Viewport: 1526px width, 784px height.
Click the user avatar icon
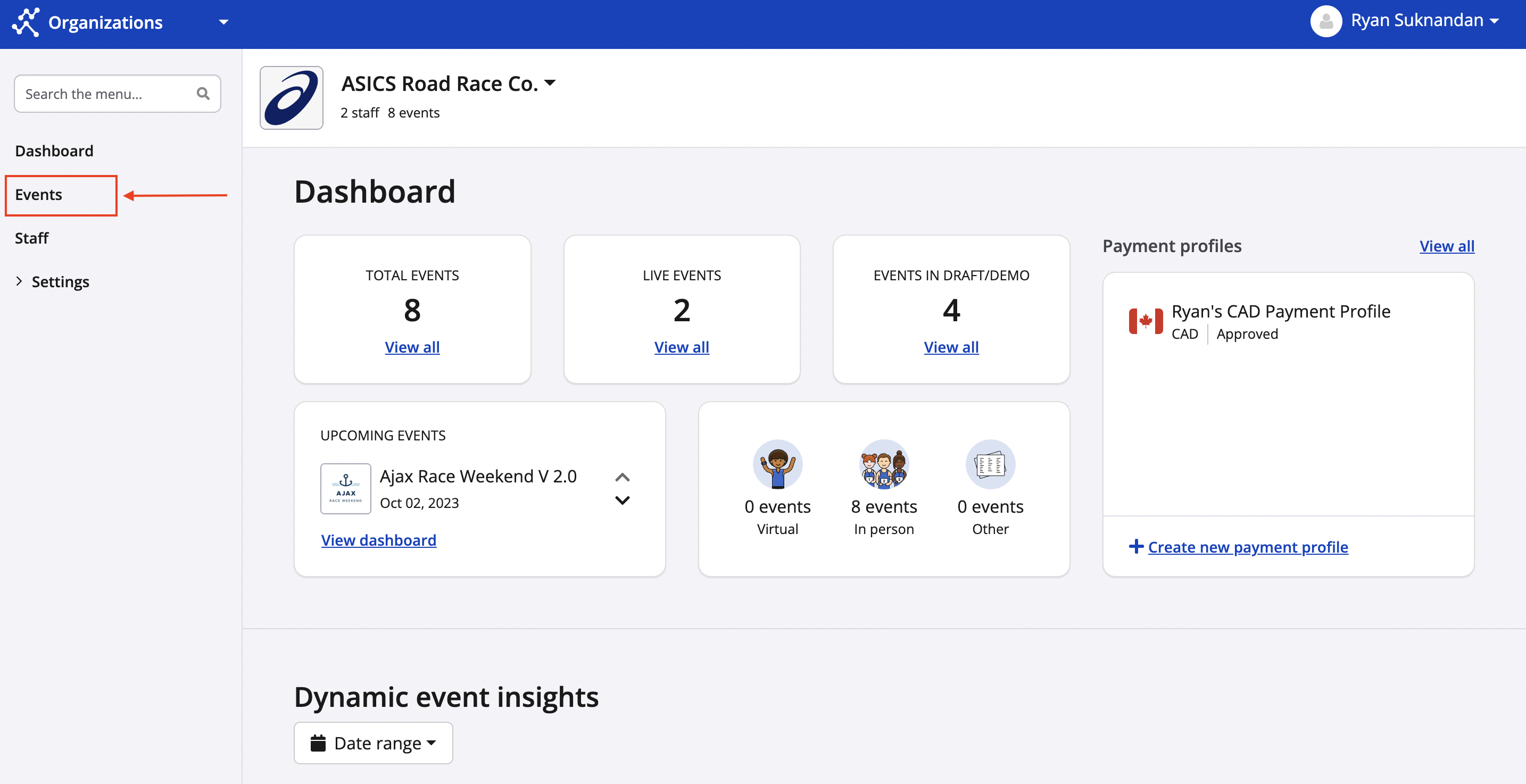click(x=1326, y=21)
